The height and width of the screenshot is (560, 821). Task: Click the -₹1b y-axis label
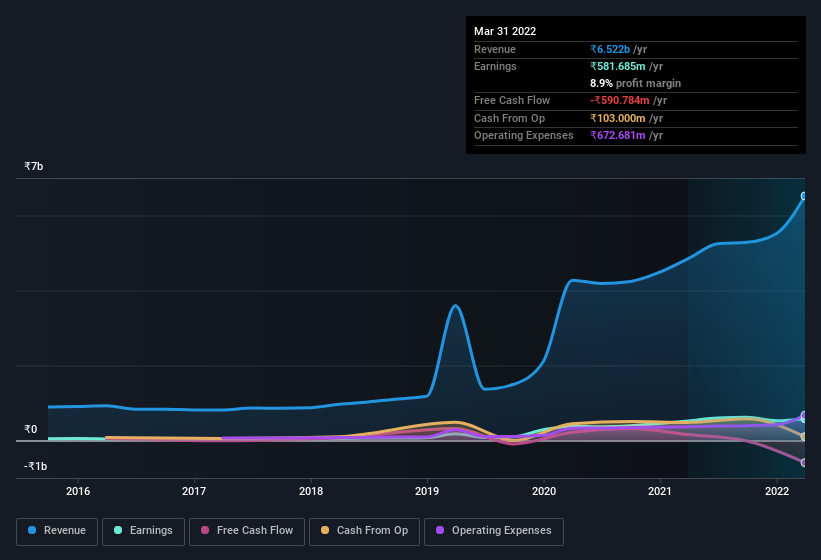tap(36, 466)
